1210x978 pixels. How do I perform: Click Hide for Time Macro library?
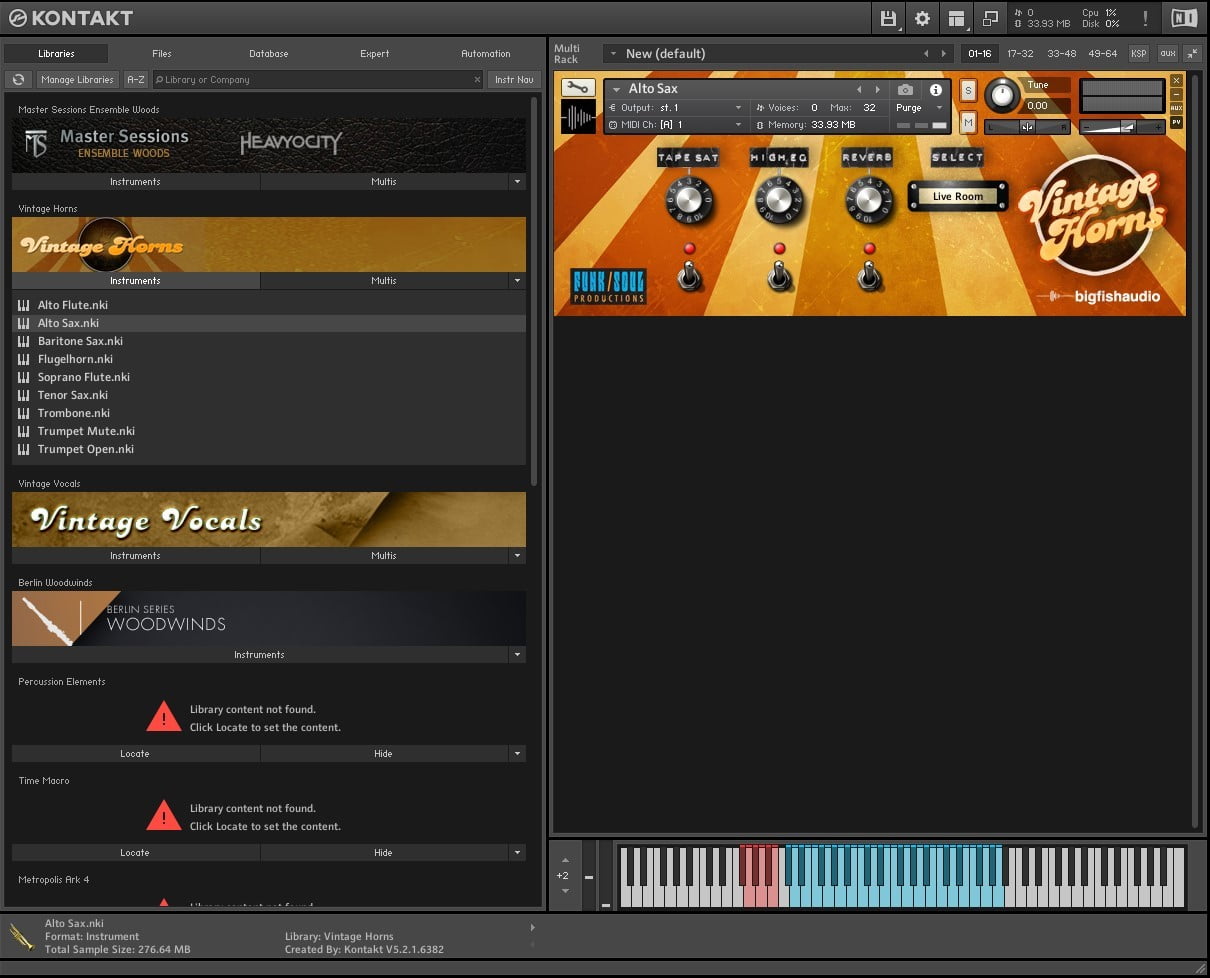383,853
